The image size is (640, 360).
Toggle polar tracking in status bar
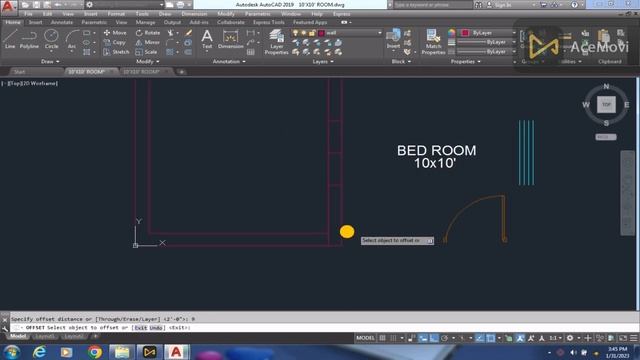tap(444, 338)
